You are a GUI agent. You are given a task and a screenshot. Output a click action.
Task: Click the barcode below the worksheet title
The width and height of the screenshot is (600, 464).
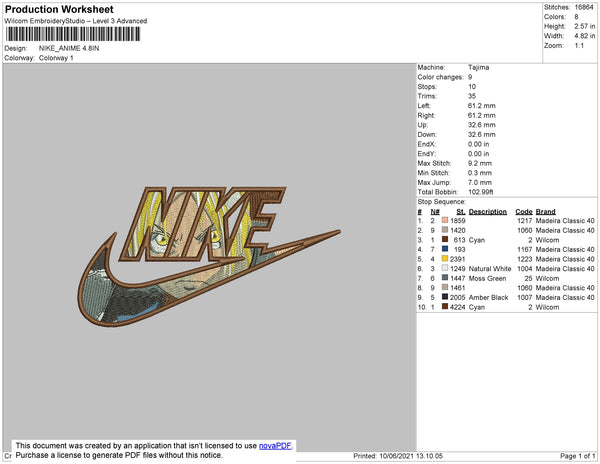73,34
